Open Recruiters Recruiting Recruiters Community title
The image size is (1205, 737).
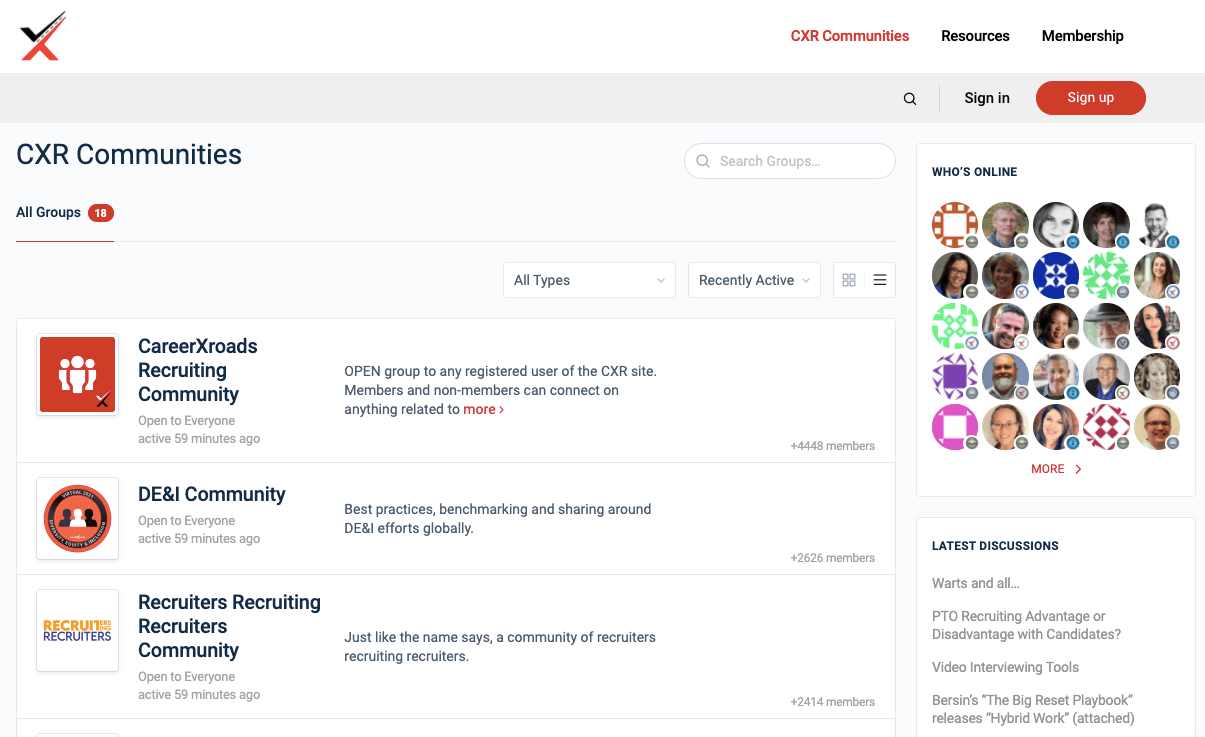[229, 626]
